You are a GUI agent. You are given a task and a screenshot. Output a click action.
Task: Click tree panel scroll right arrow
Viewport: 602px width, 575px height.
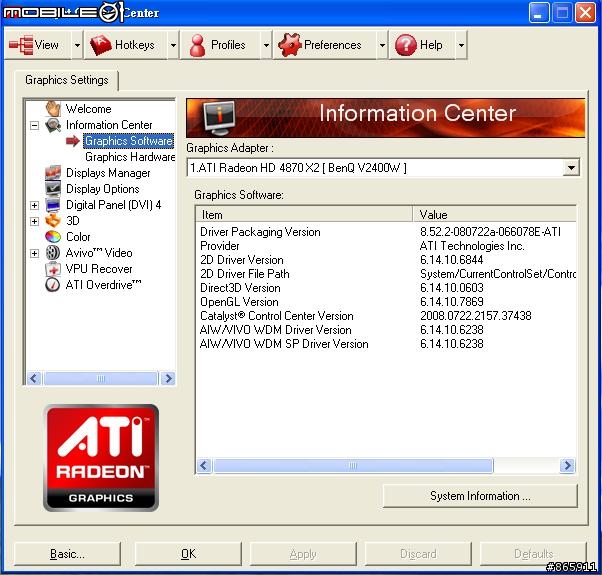point(168,378)
